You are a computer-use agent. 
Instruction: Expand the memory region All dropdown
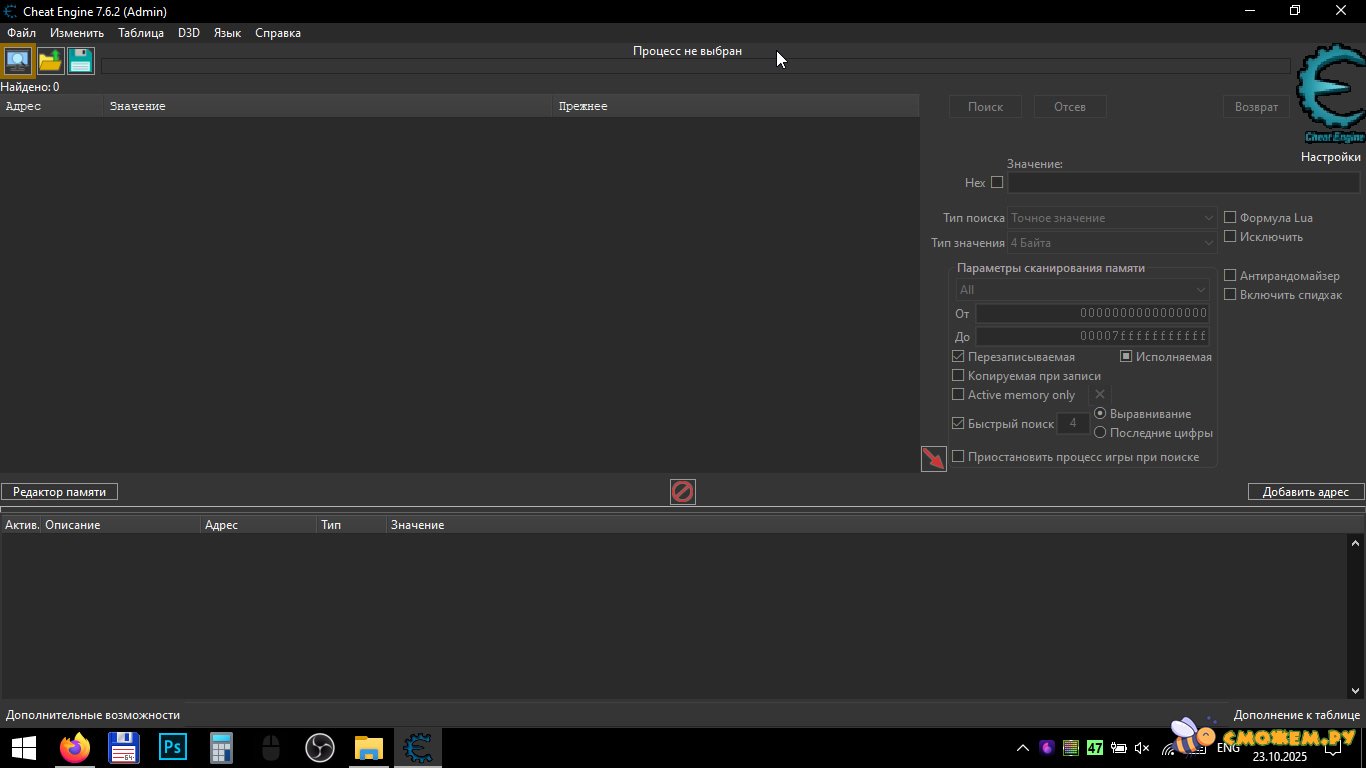[1082, 290]
